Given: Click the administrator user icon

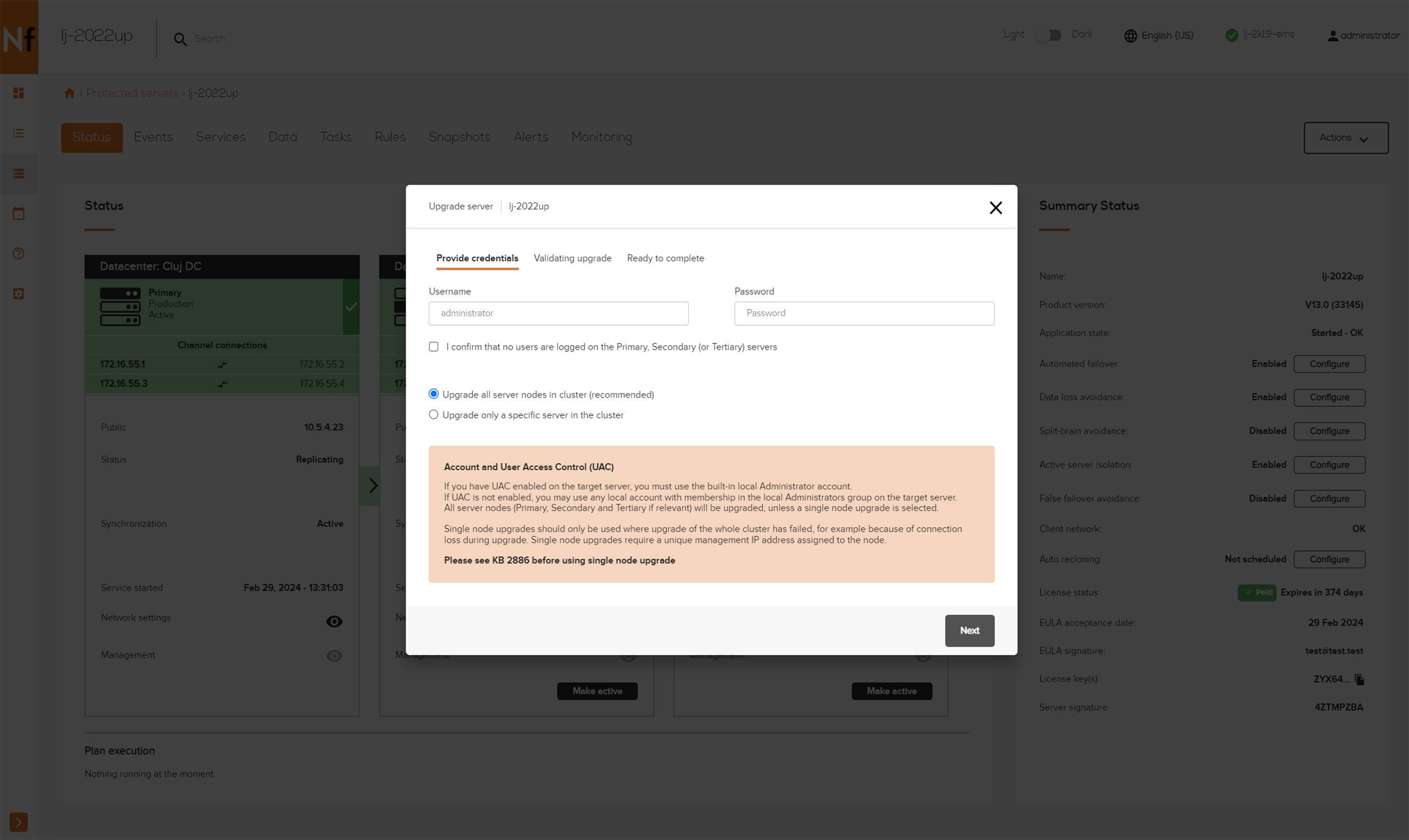Looking at the screenshot, I should point(1332,35).
